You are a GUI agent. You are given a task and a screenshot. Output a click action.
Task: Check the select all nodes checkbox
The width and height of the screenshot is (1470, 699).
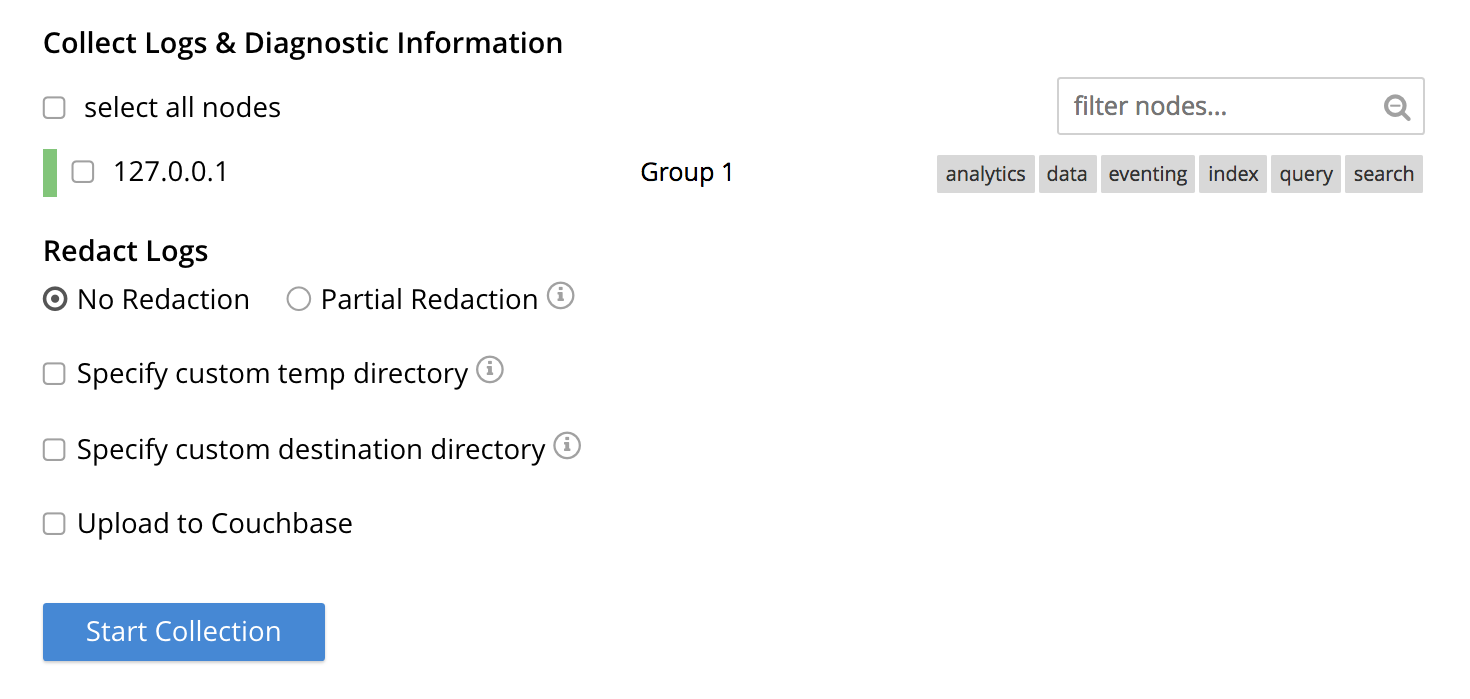pos(54,108)
